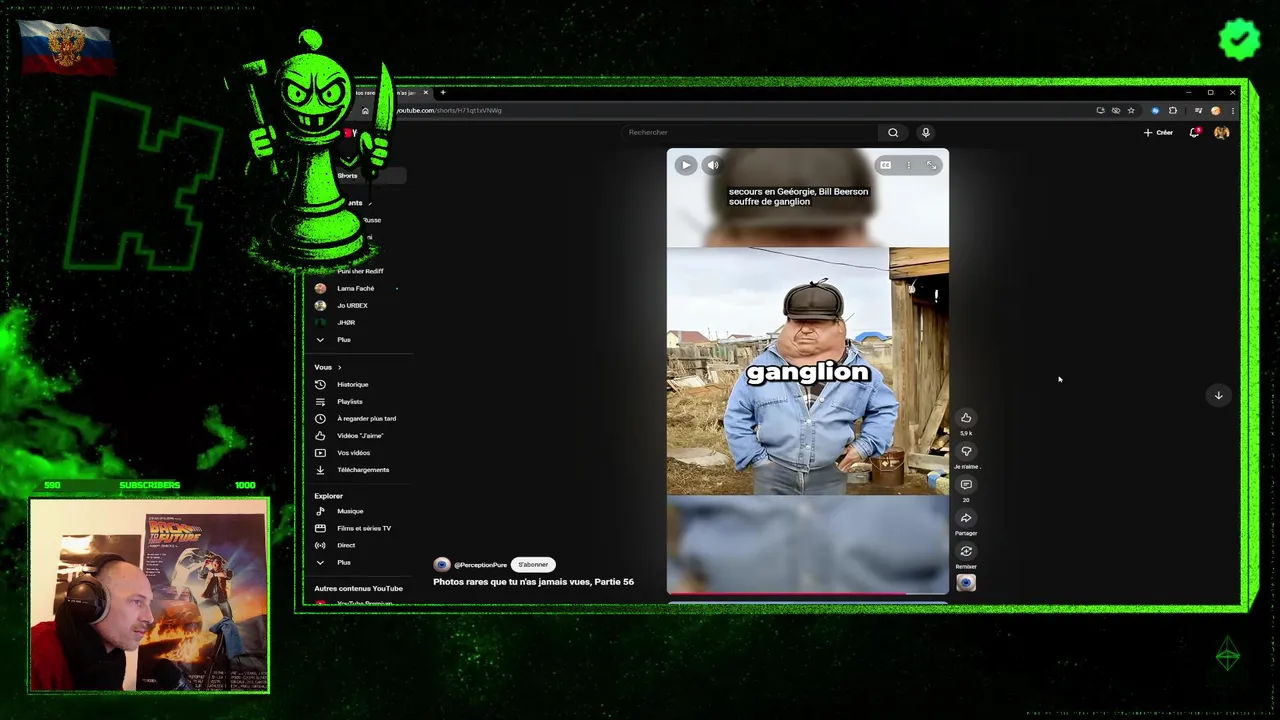Screen dimensions: 1280x720
Task: Open Vidéos "J'aime" list
Action: click(x=359, y=435)
